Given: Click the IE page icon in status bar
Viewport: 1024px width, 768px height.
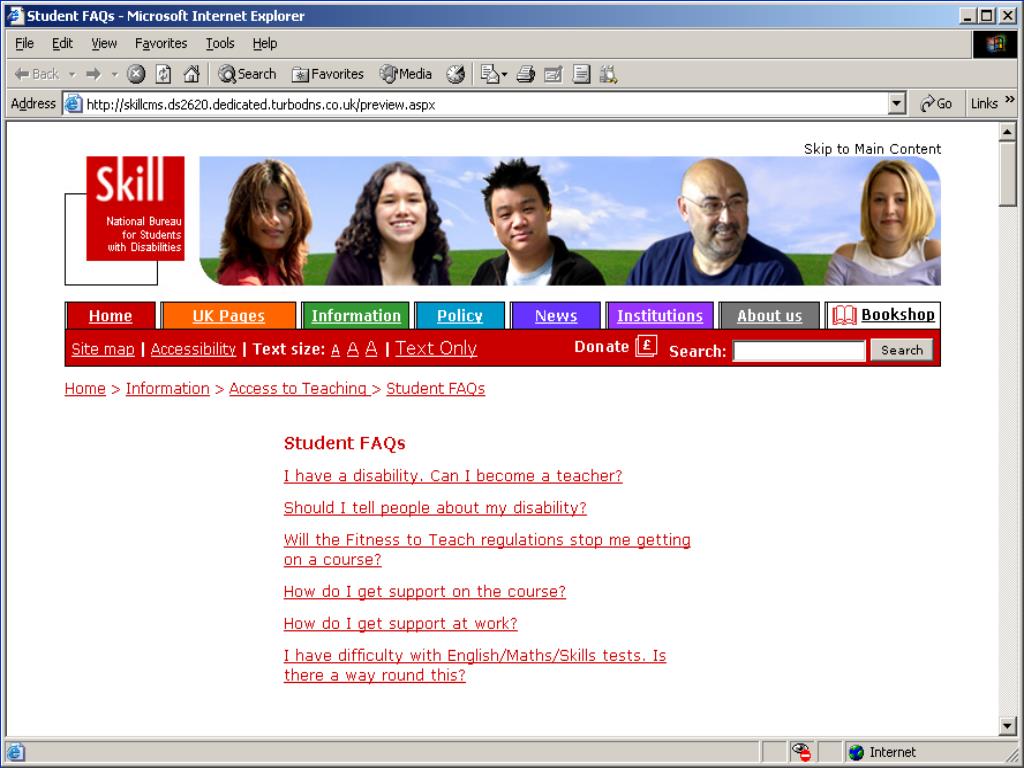Looking at the screenshot, I should coord(14,752).
